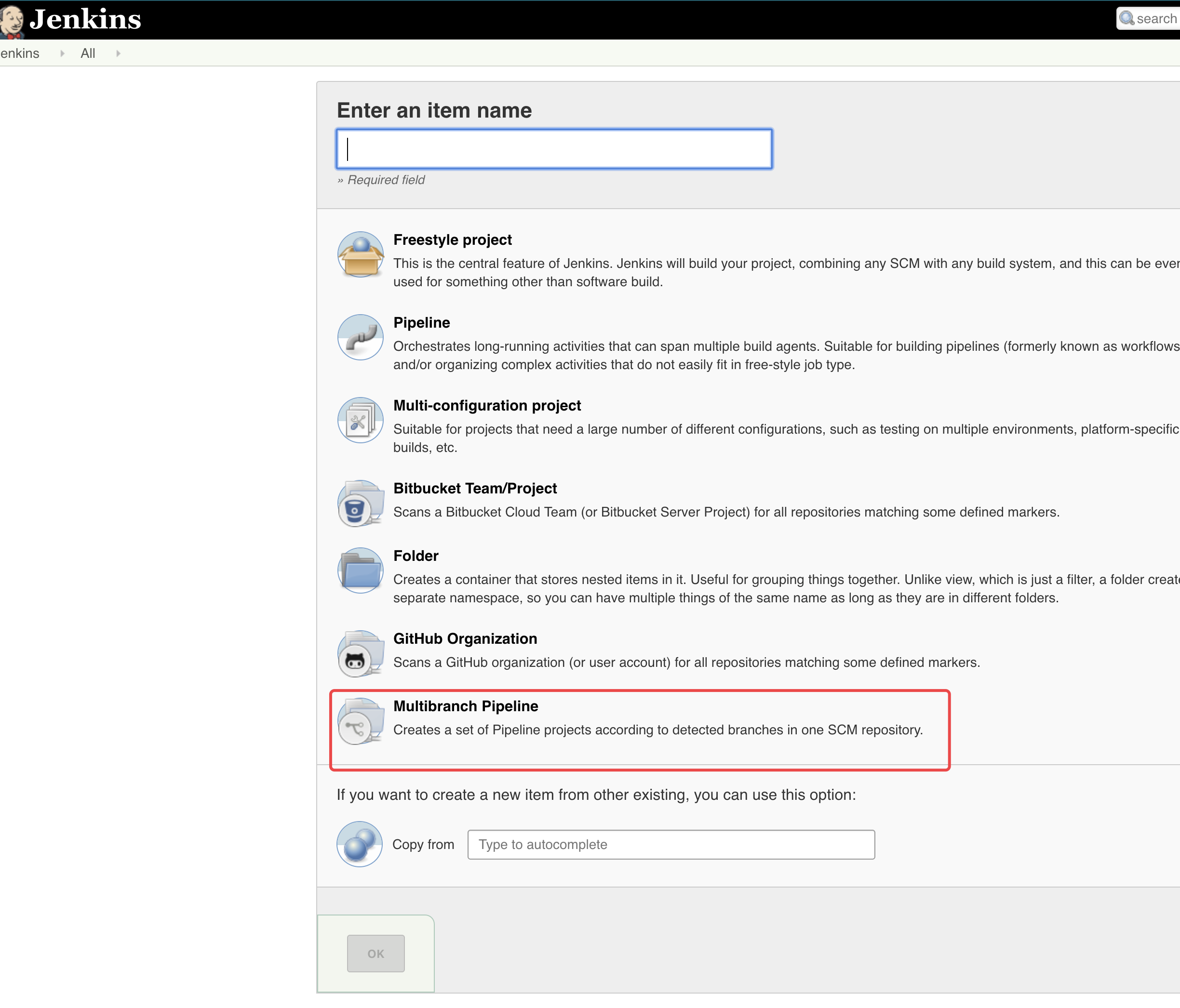Expand the arrow after Jenkins breadcrumb

(x=62, y=53)
